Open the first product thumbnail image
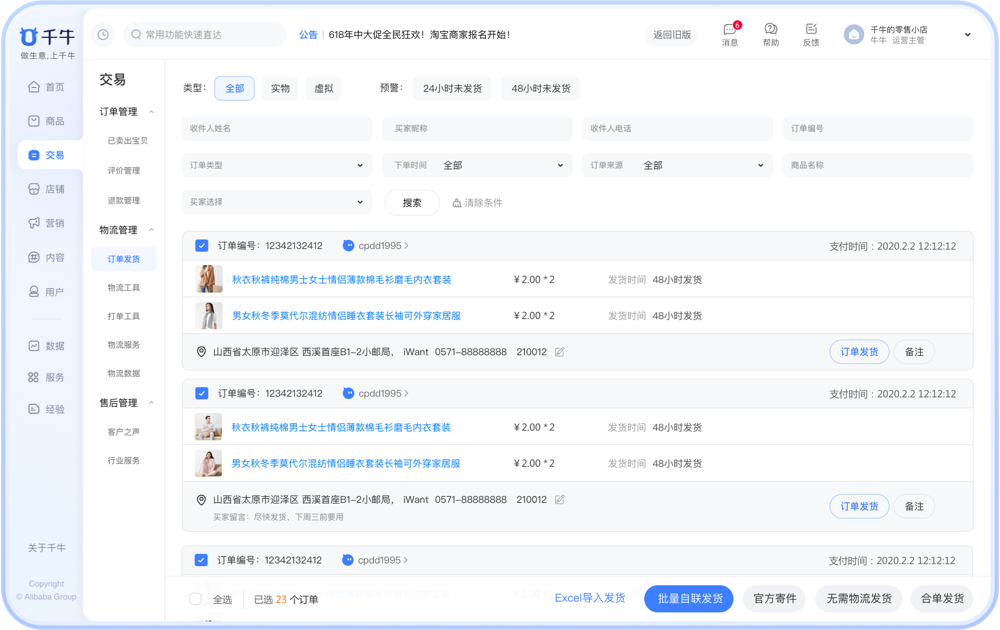 coord(209,279)
